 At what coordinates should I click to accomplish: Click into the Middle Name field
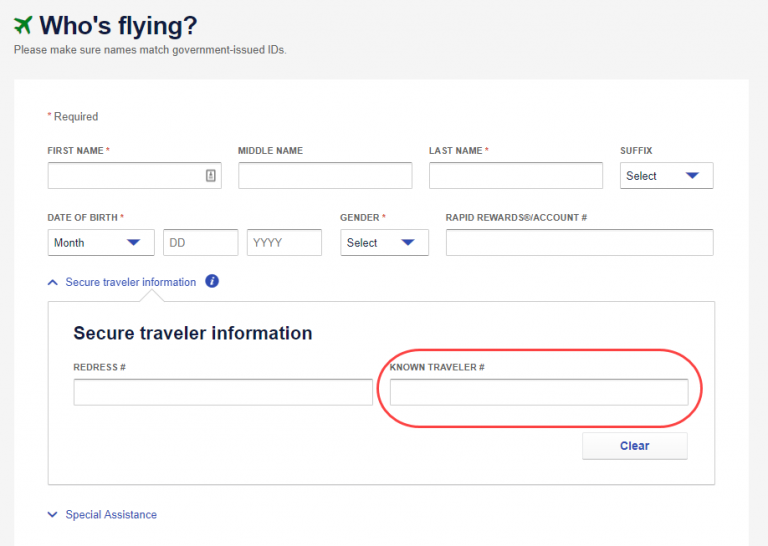tap(325, 176)
